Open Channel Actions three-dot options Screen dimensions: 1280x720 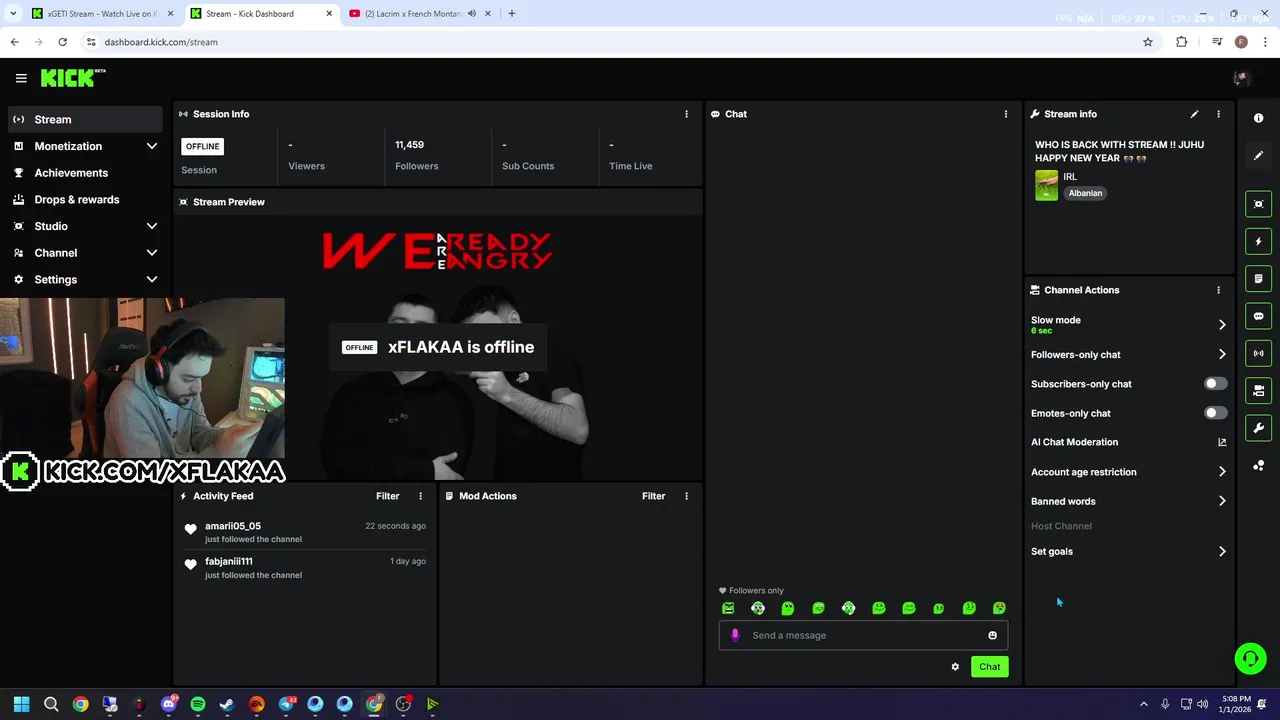pyautogui.click(x=1218, y=290)
